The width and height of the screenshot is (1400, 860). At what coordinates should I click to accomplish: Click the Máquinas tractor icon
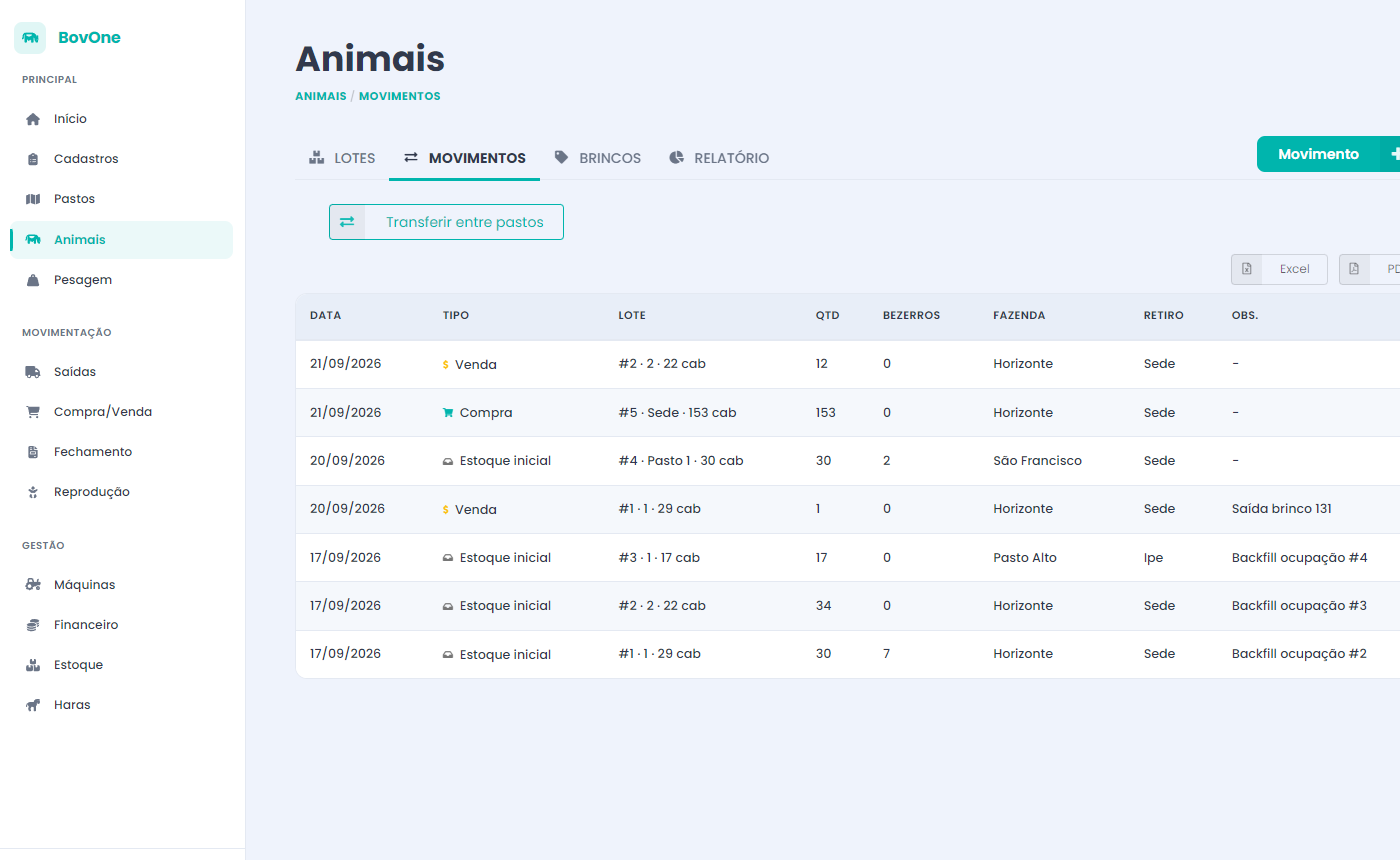[x=33, y=585]
